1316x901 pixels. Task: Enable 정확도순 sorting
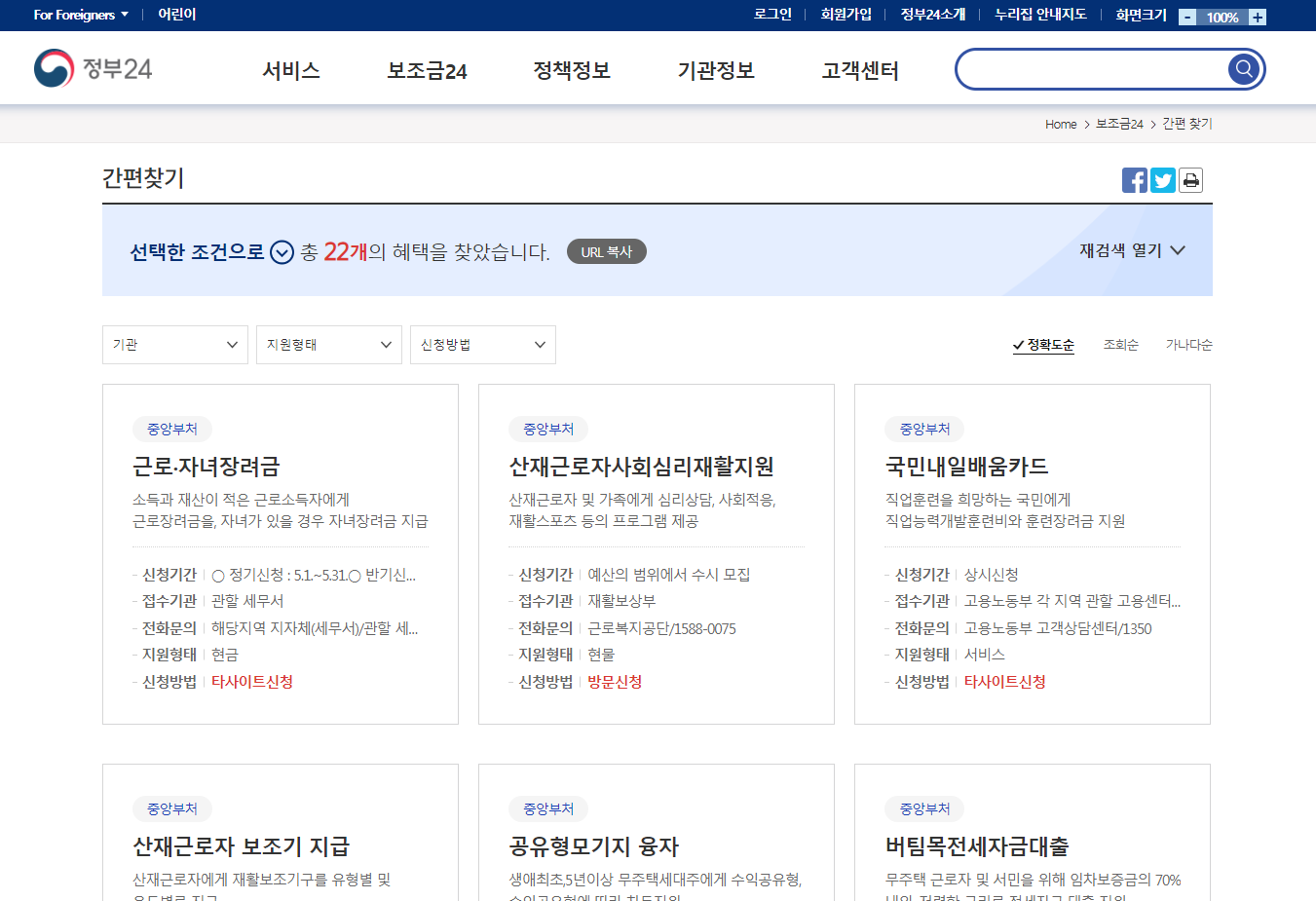[1044, 344]
